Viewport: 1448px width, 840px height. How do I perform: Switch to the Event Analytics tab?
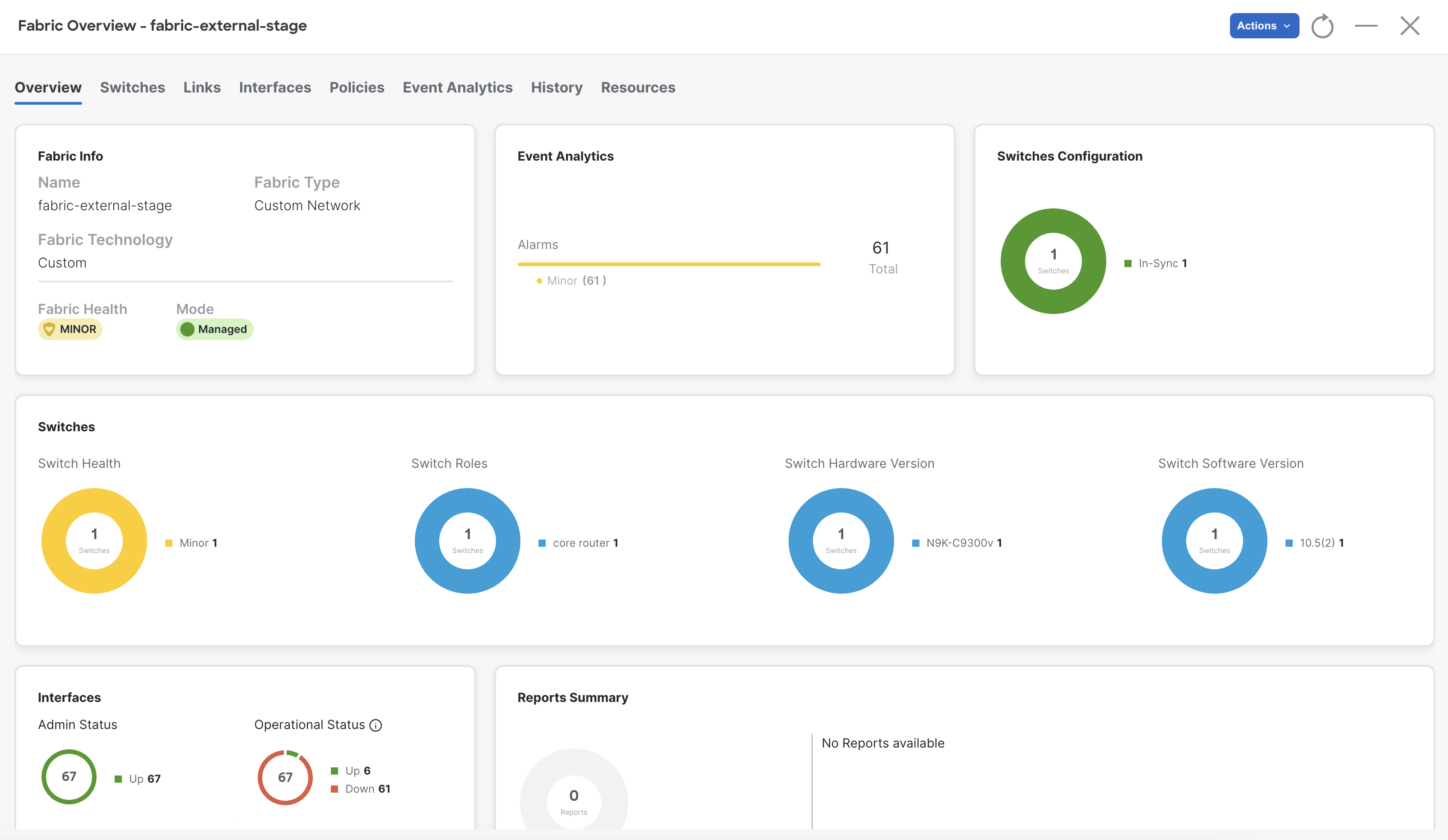click(457, 87)
